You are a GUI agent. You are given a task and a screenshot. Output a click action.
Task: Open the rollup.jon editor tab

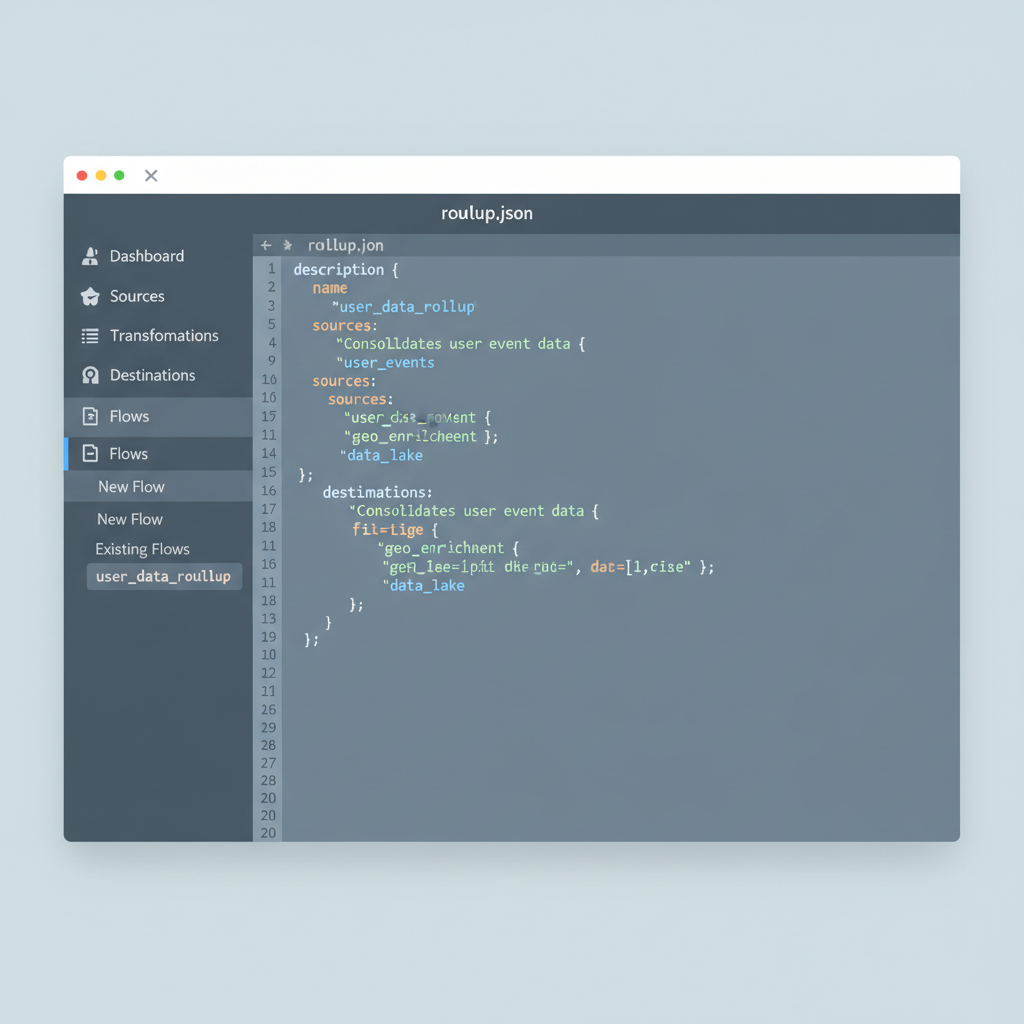point(345,244)
